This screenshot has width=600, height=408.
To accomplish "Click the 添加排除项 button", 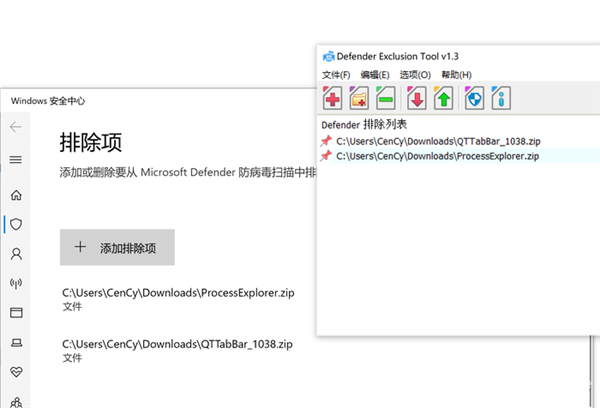I will pyautogui.click(x=117, y=248).
